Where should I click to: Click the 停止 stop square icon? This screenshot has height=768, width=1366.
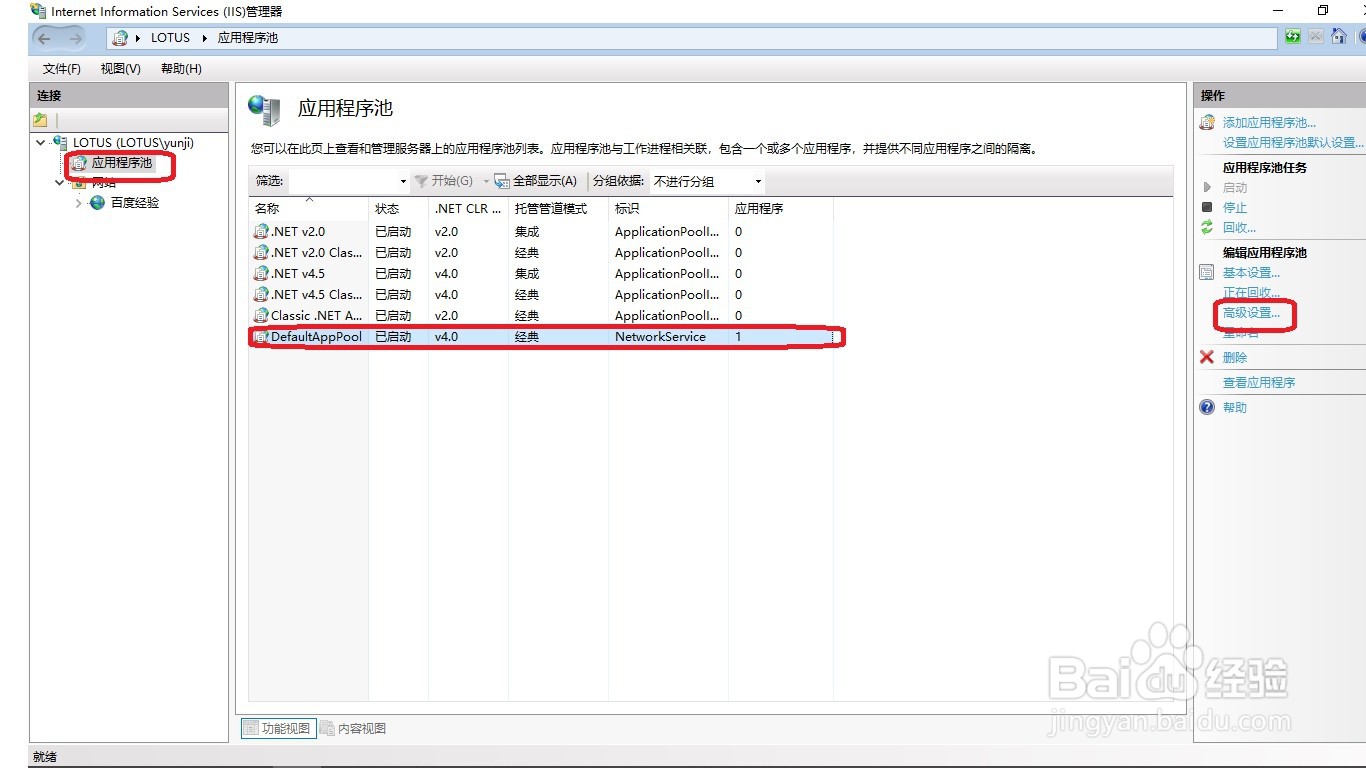pos(1207,206)
